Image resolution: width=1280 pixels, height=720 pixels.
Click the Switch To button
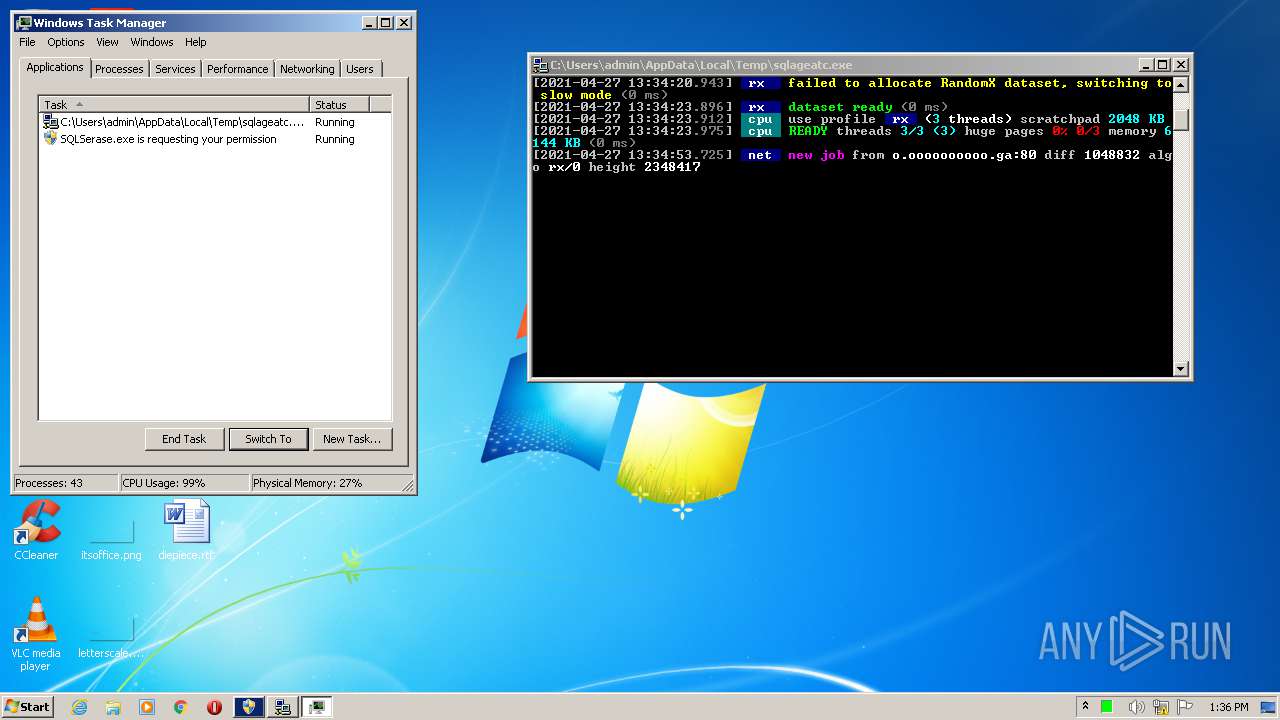[x=268, y=439]
